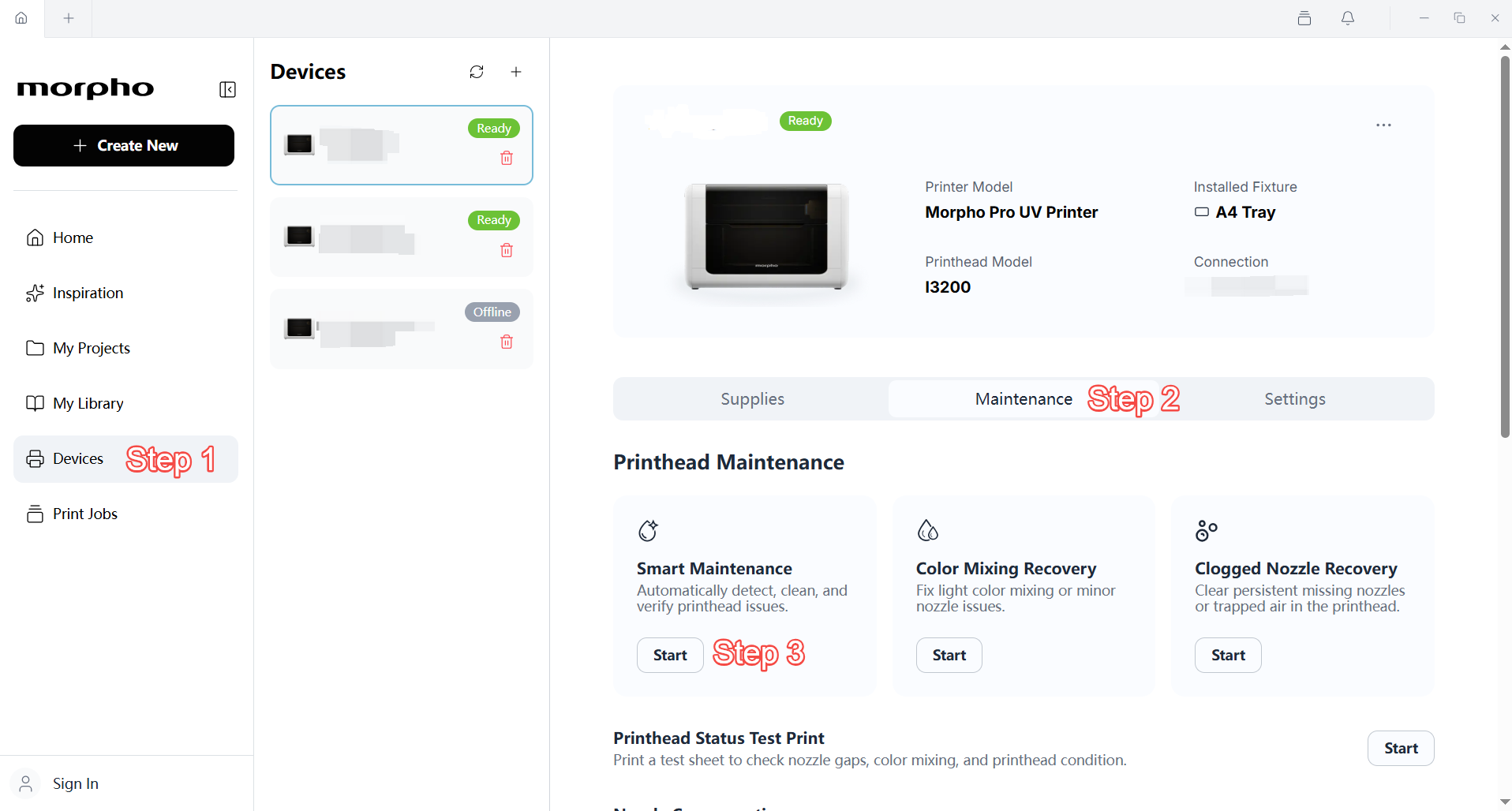The width and height of the screenshot is (1512, 811).
Task: Open the Home page
Action: (x=125, y=237)
